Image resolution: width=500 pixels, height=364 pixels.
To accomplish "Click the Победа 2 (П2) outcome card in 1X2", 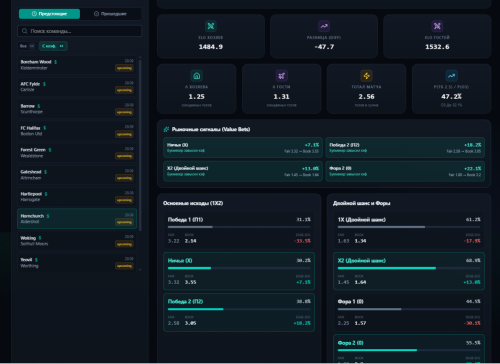I will pos(239,312).
